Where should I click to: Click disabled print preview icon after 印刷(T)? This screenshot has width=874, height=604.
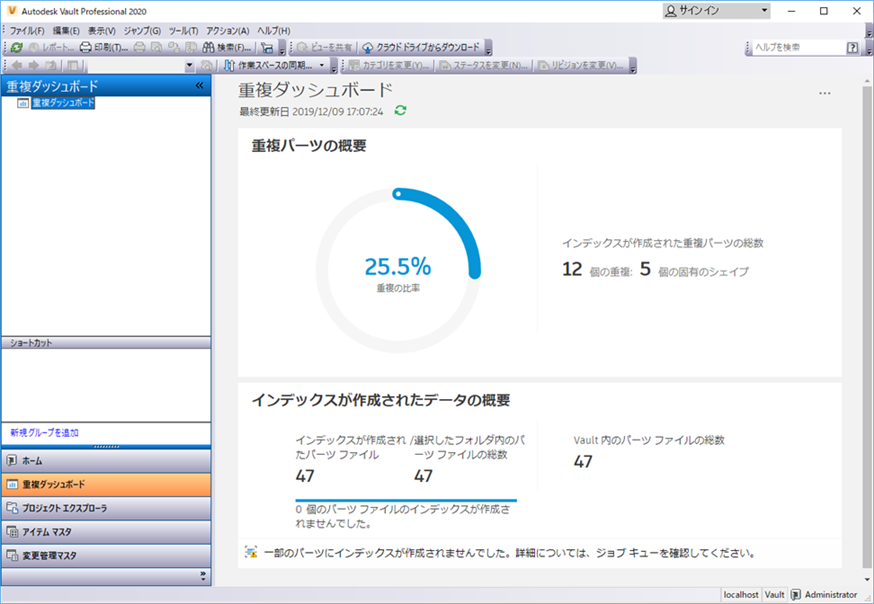pos(139,48)
